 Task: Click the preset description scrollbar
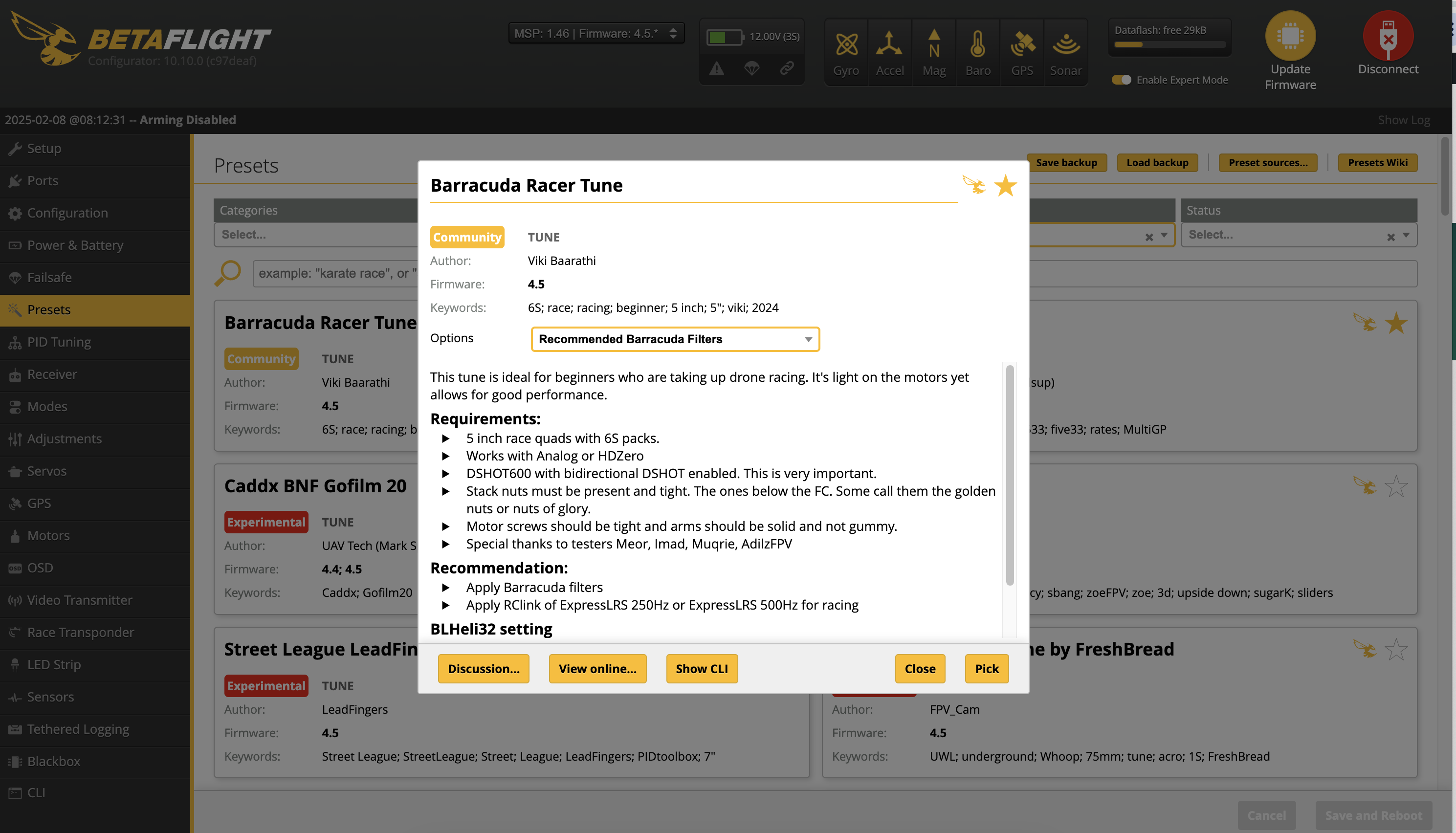tap(1010, 475)
